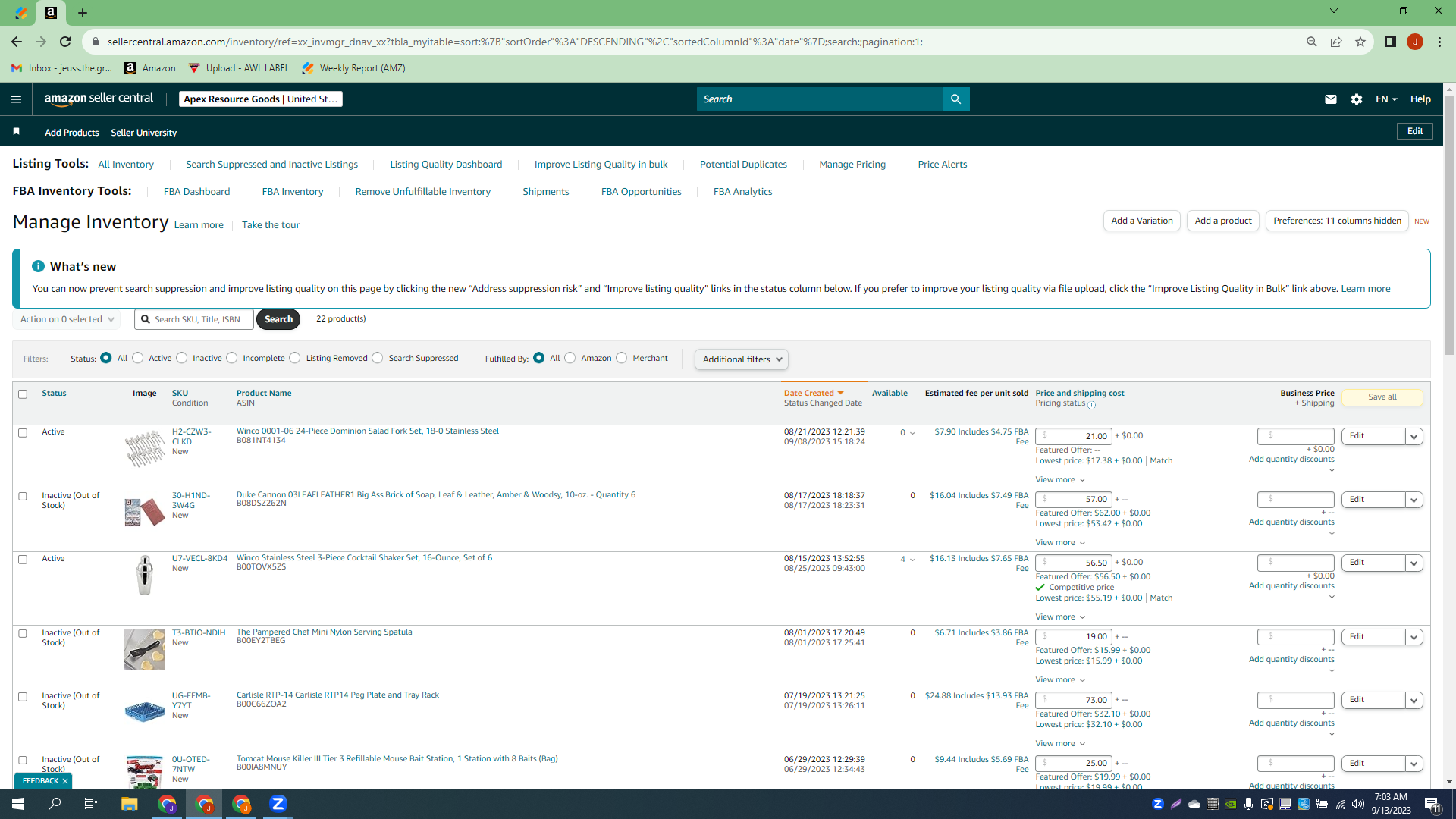Expand the Additional filters dropdown

click(741, 359)
